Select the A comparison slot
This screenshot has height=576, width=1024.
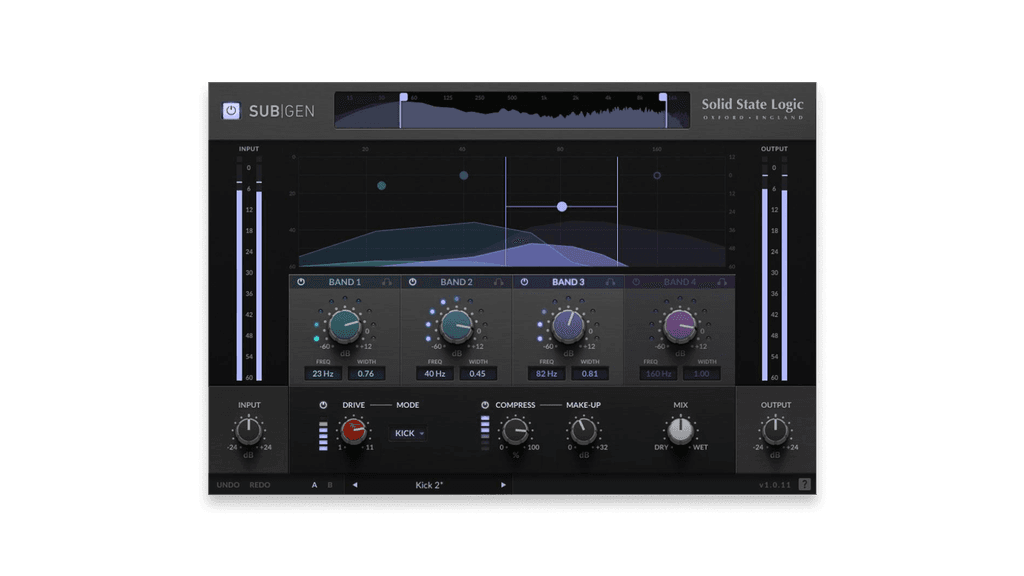click(x=313, y=485)
